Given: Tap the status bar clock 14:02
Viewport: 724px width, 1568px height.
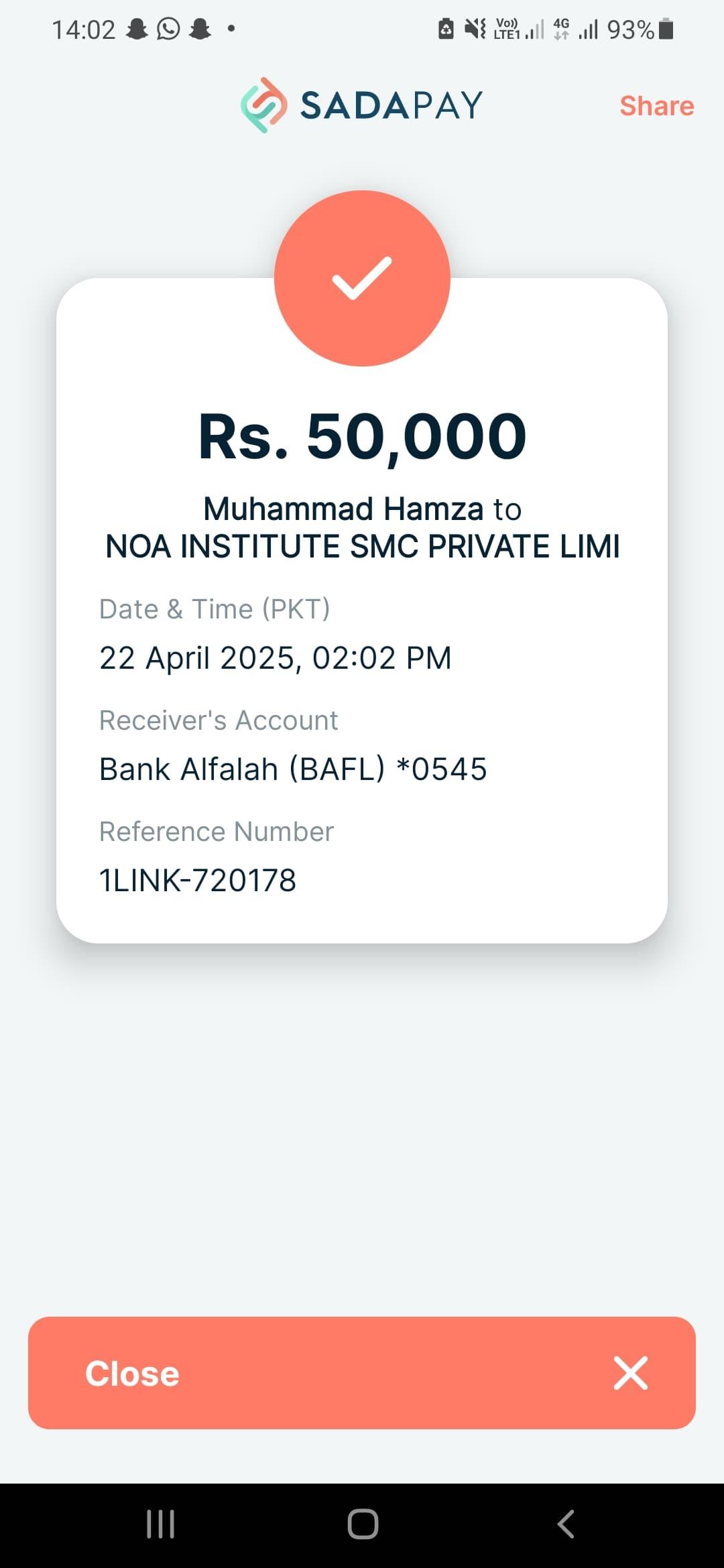Looking at the screenshot, I should pos(84,29).
